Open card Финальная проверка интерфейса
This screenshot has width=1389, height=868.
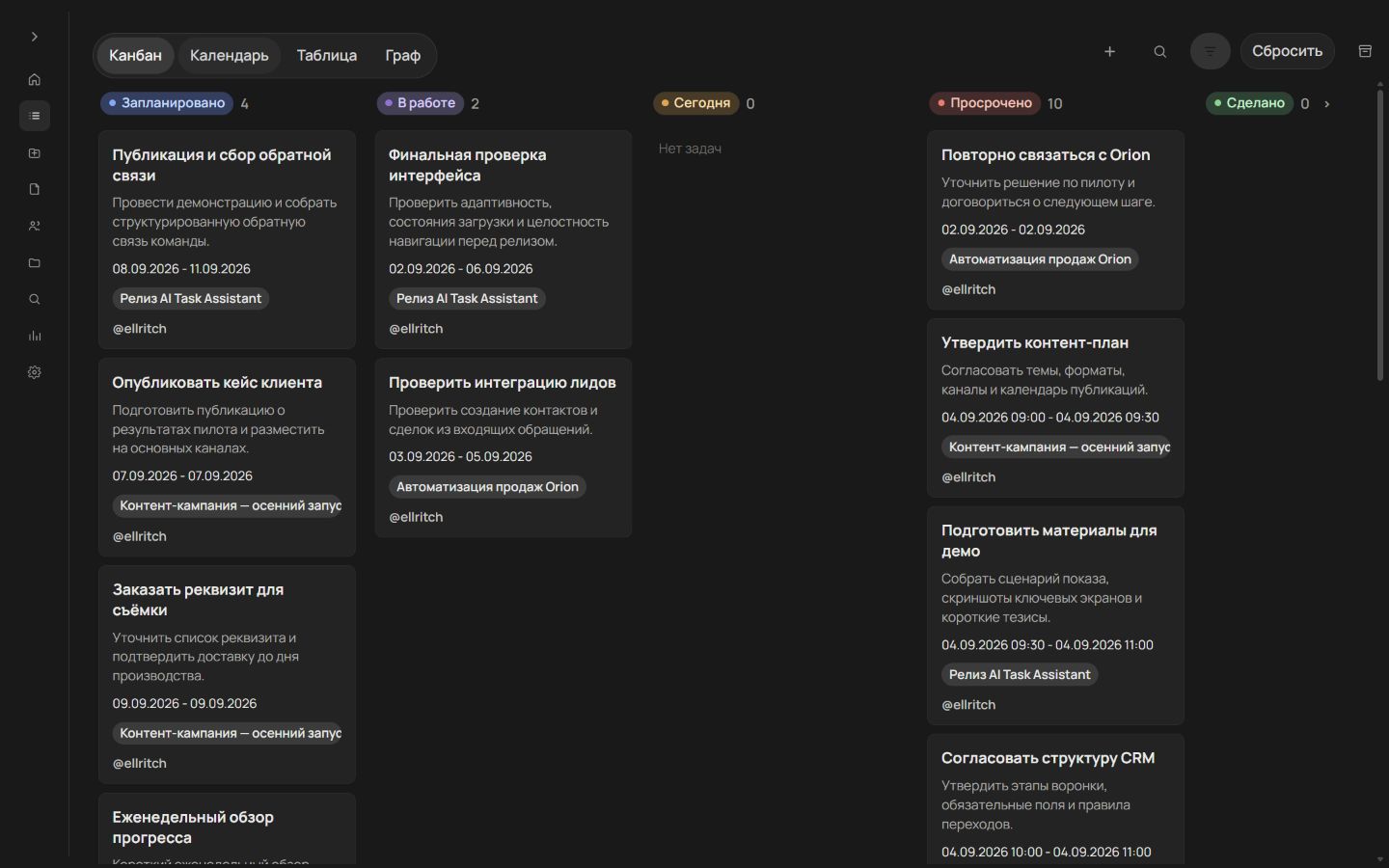(504, 239)
